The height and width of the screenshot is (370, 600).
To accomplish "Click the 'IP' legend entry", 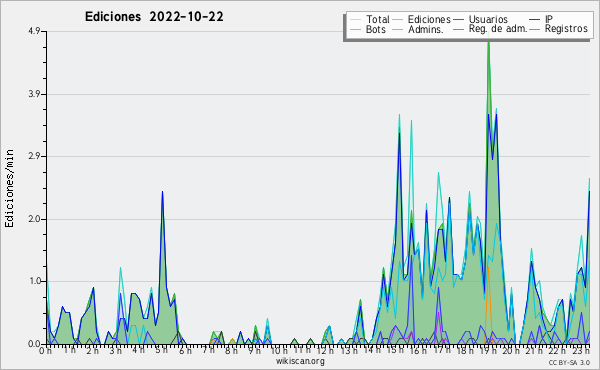I will (x=549, y=19).
